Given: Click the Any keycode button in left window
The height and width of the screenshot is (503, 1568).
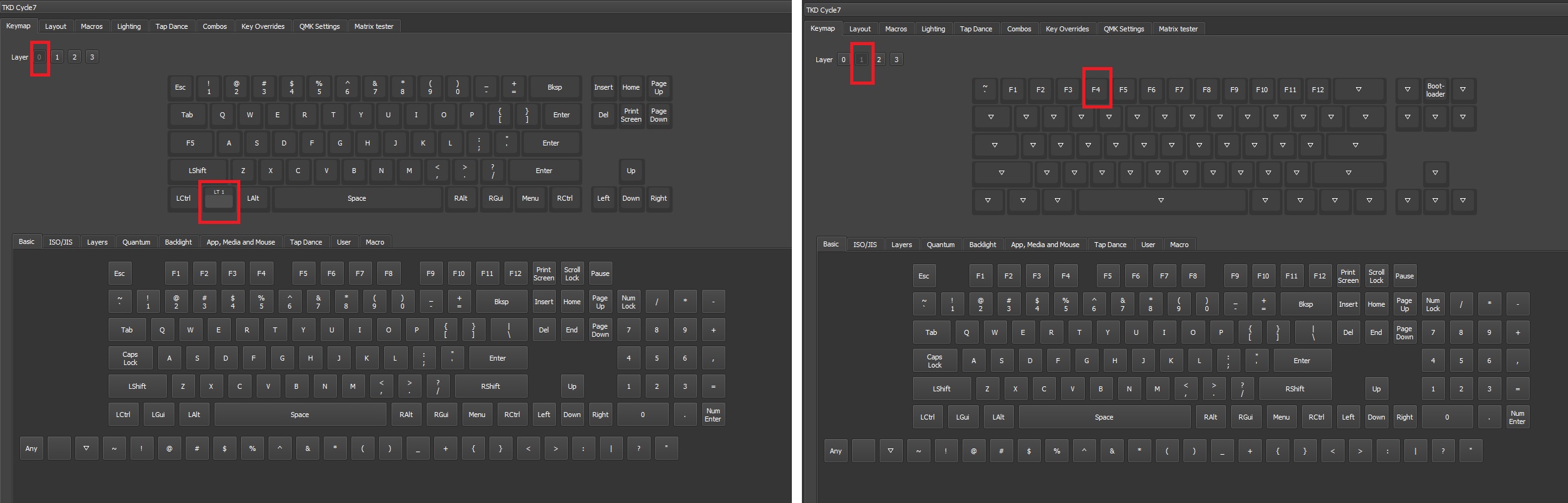Looking at the screenshot, I should [31, 448].
